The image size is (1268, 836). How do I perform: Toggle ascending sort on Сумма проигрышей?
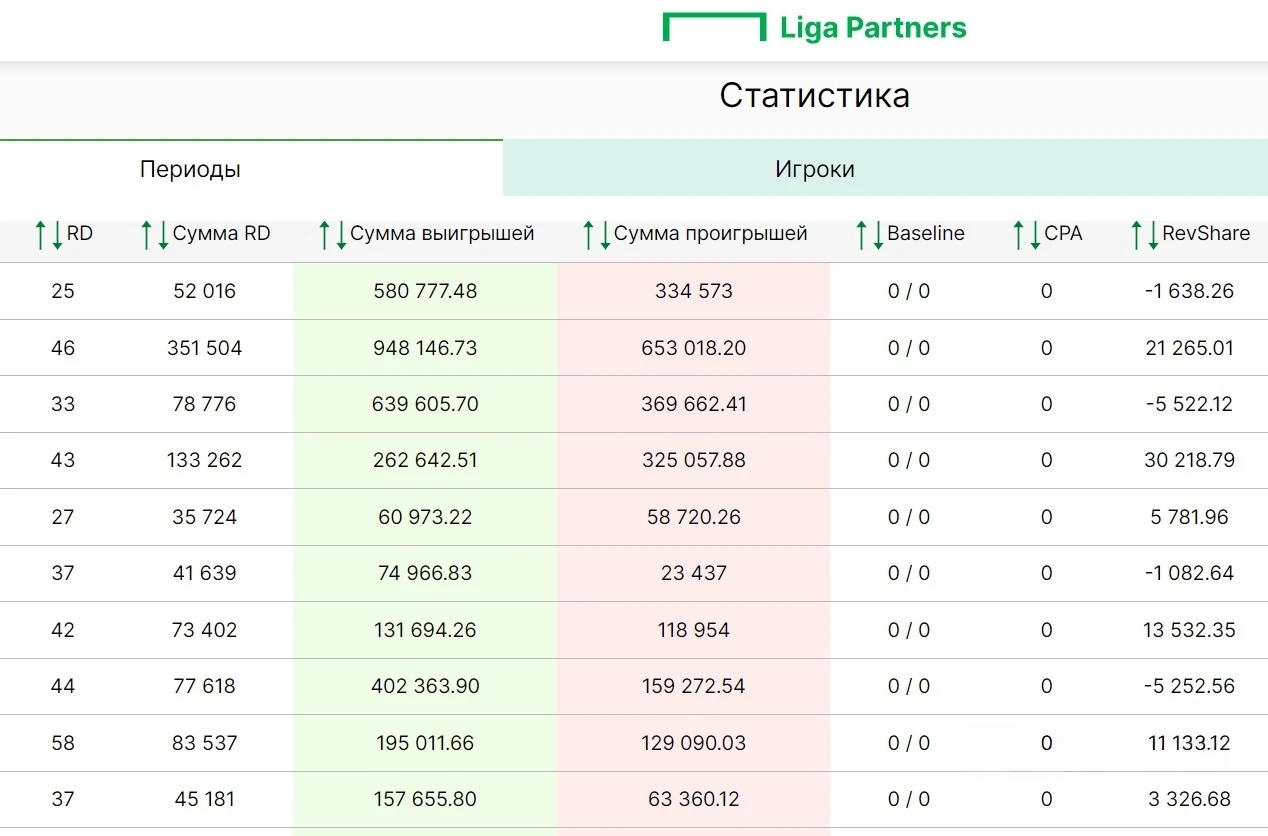click(x=588, y=234)
